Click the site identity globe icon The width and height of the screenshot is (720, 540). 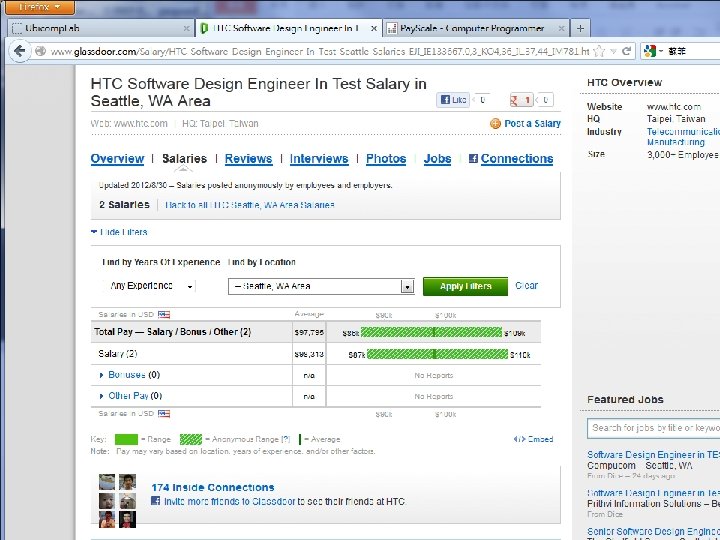[40, 51]
